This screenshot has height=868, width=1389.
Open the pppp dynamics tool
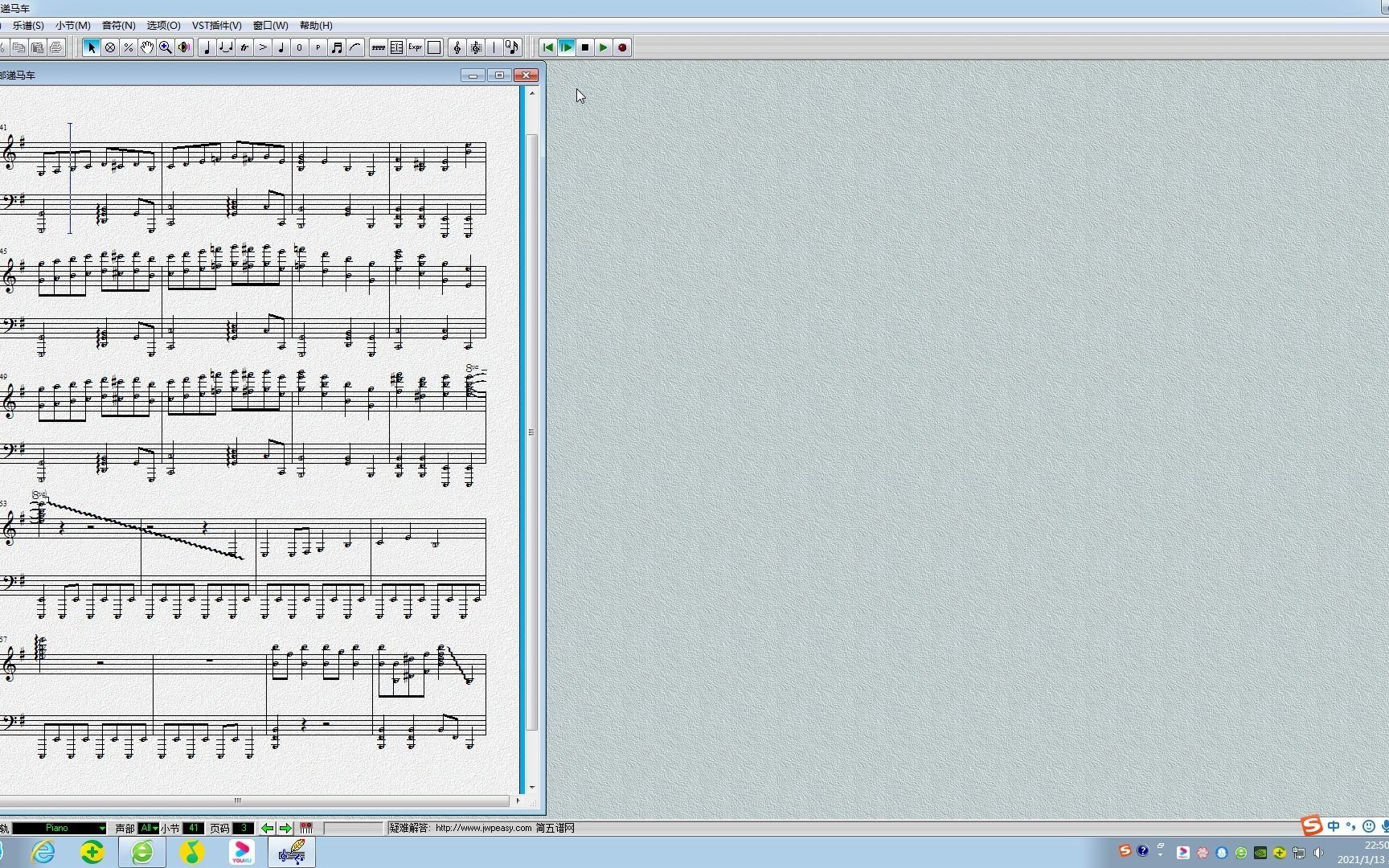click(379, 47)
